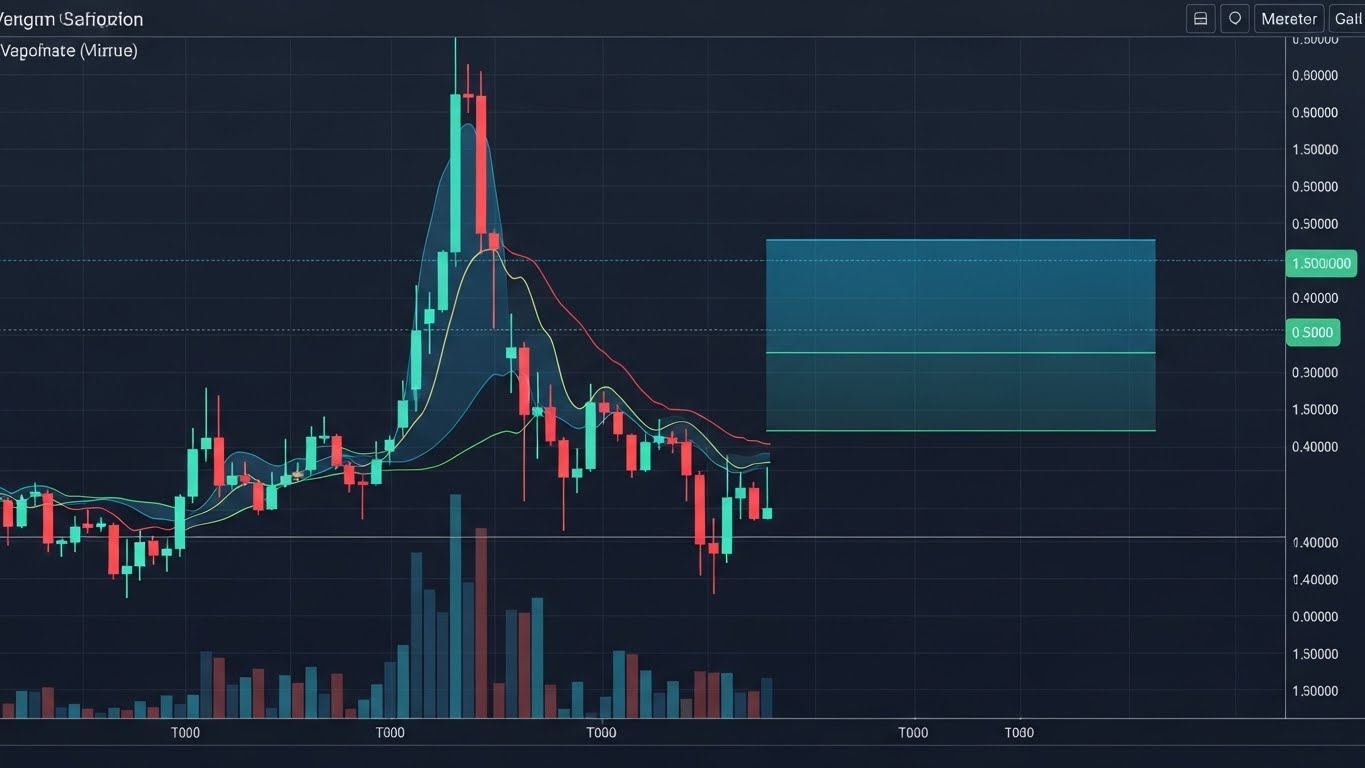1365x768 pixels.
Task: Click the green 0.5000 price tag
Action: [1313, 332]
